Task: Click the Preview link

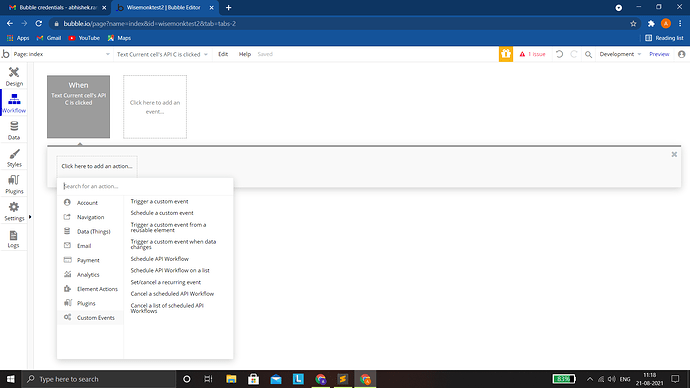Action: (x=659, y=54)
